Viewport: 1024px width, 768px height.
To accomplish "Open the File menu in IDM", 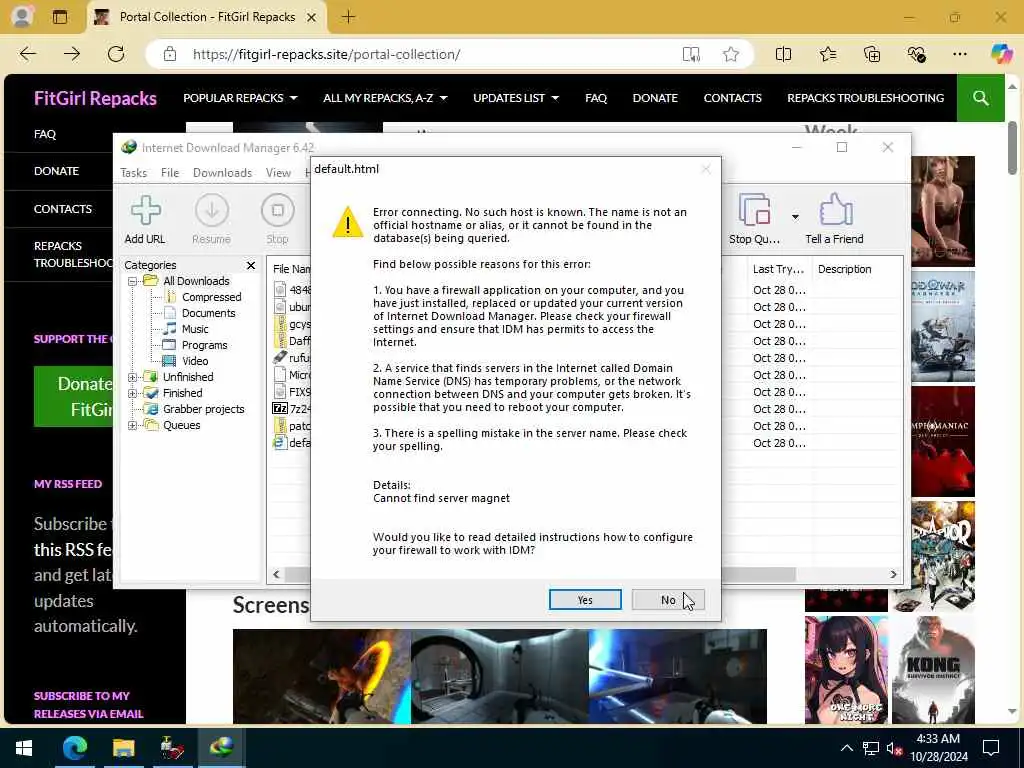I will point(170,172).
